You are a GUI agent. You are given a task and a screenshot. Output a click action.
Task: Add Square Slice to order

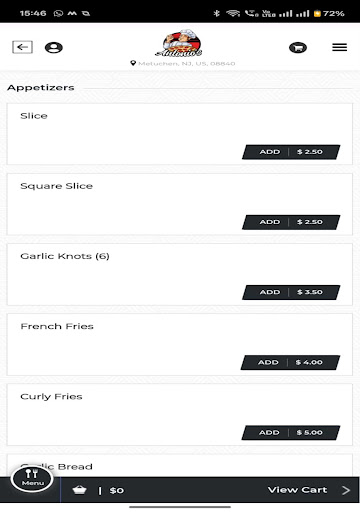point(291,222)
